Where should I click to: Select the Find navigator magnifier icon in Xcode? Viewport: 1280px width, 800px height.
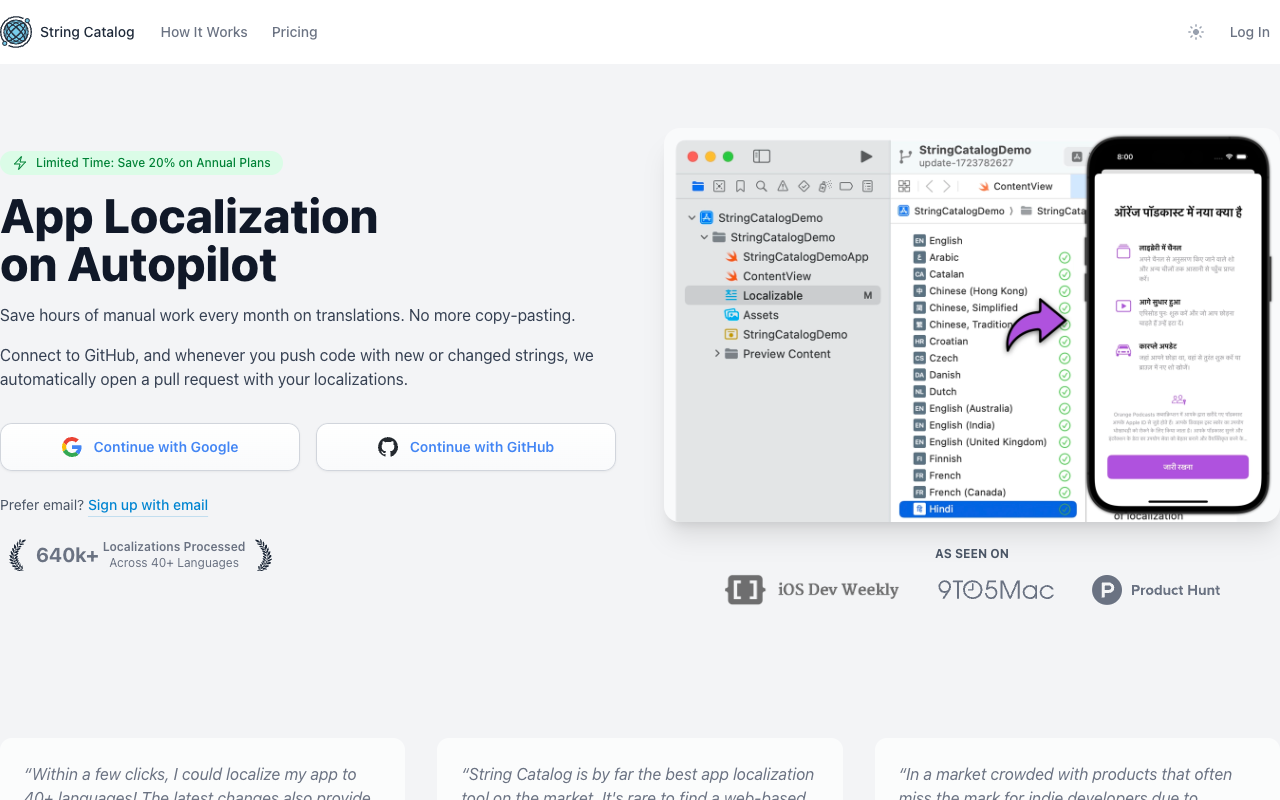(761, 186)
